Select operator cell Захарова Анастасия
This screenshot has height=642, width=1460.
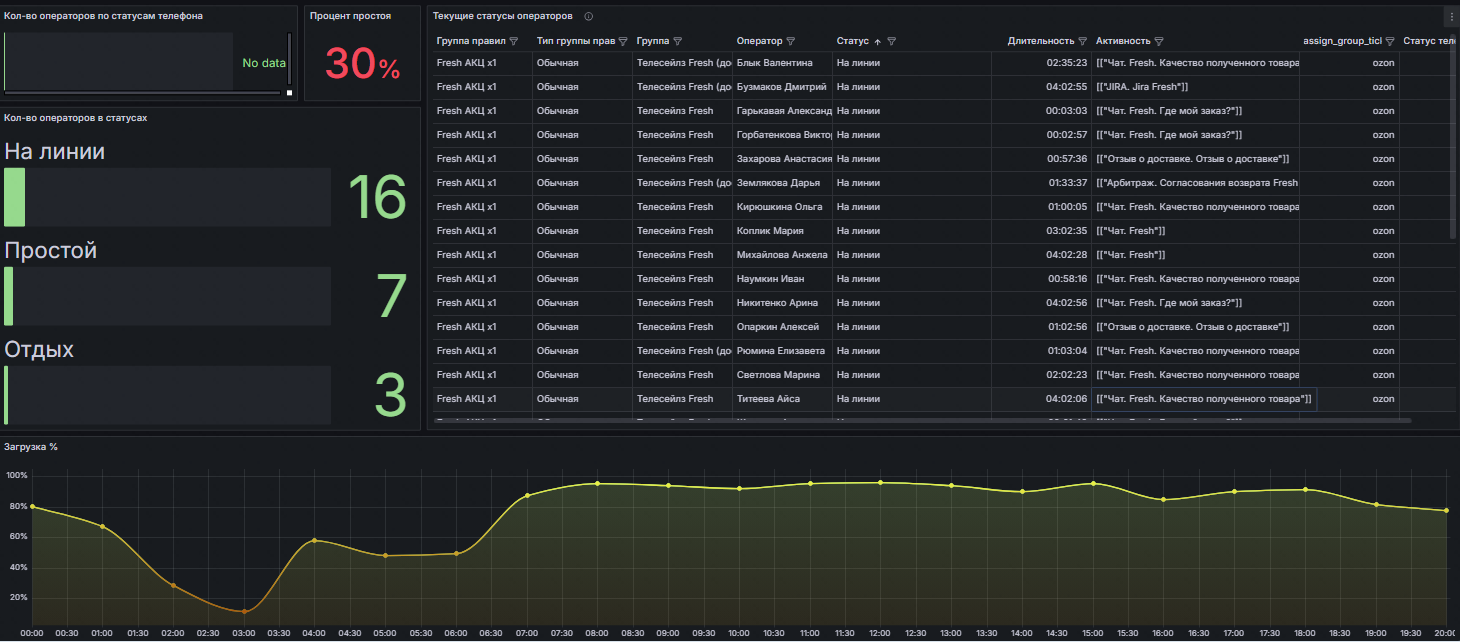[782, 159]
